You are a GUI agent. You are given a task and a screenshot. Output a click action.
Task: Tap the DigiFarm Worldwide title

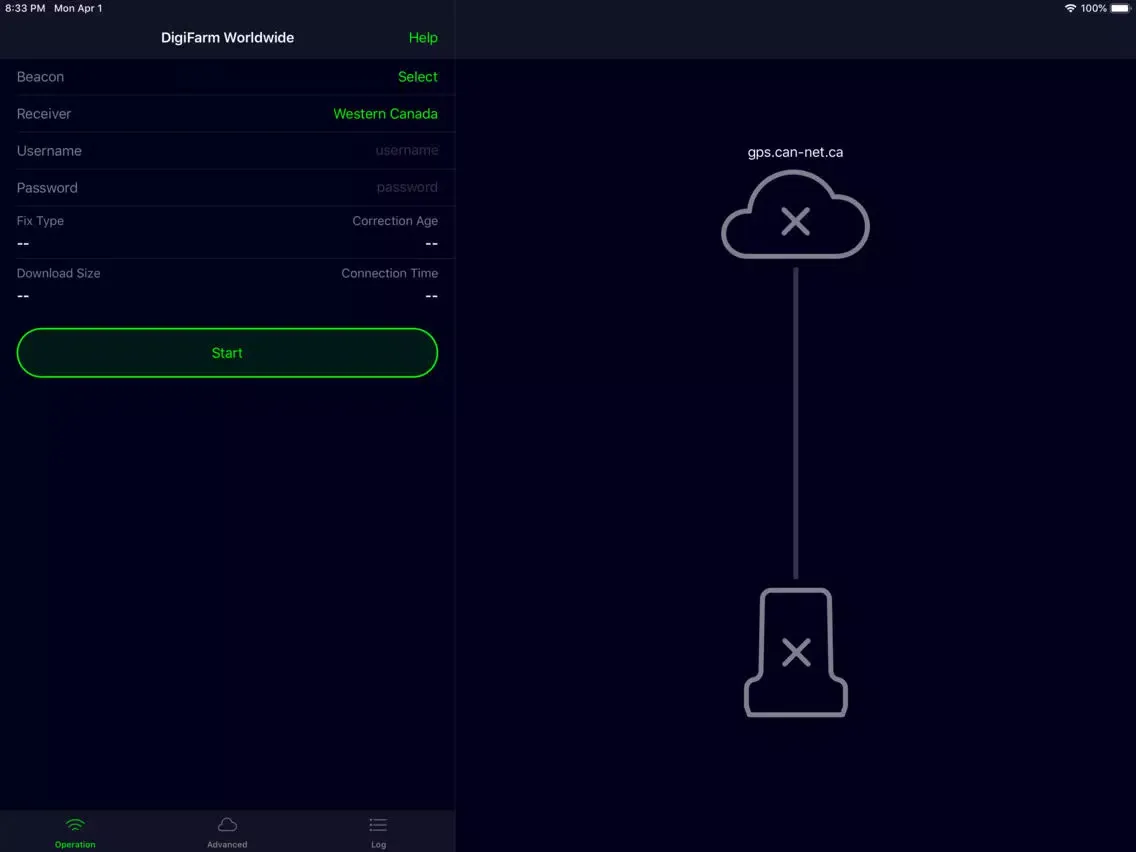click(x=227, y=38)
